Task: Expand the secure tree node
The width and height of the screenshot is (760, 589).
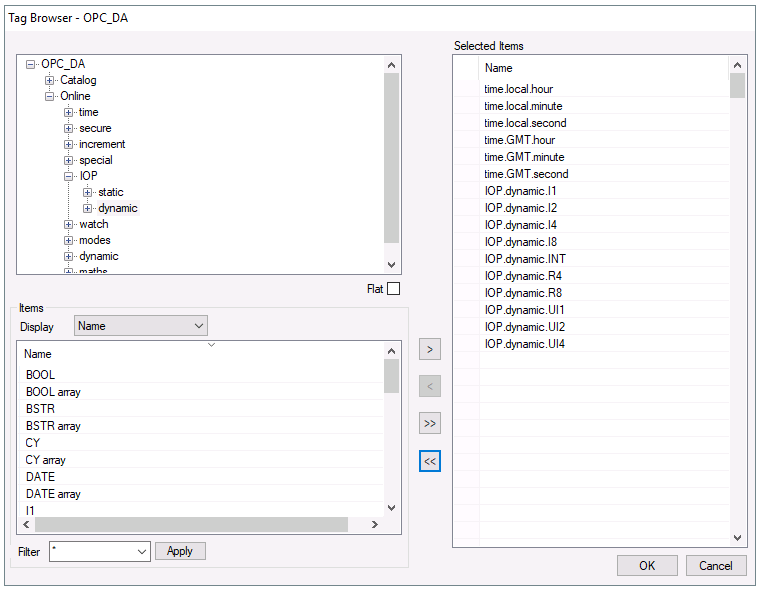Action: click(x=68, y=128)
